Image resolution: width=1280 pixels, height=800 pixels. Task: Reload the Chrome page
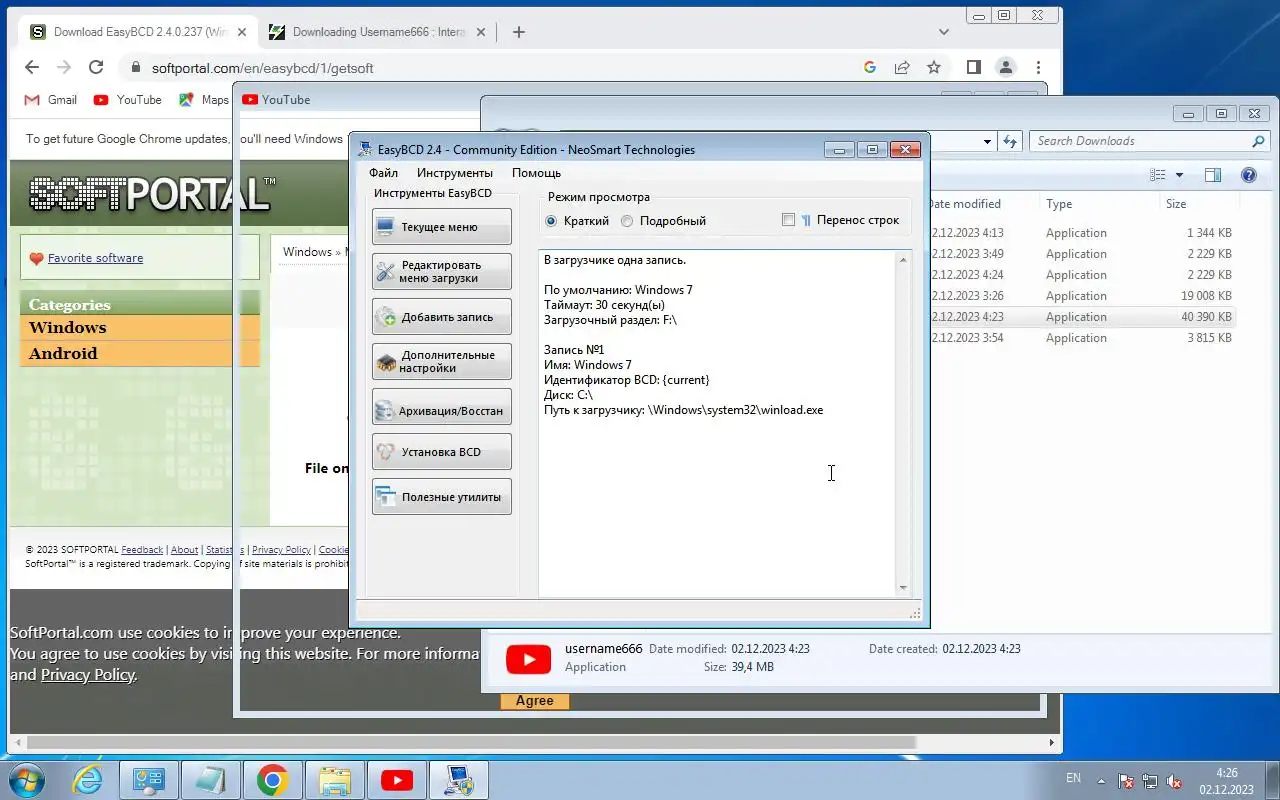(96, 68)
